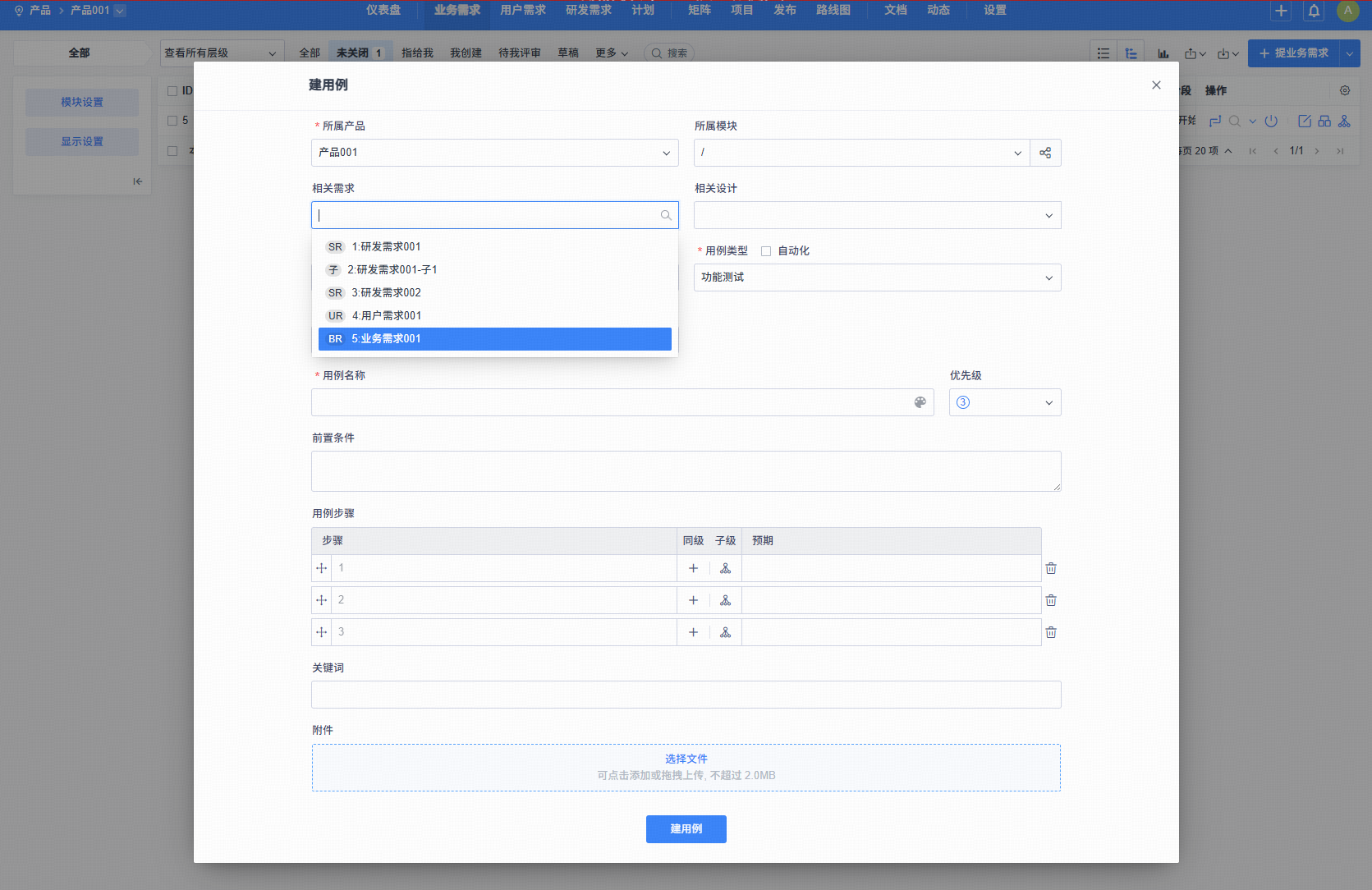Image resolution: width=1372 pixels, height=890 pixels.
Task: Open the 所属产品 dropdown
Action: pos(494,153)
